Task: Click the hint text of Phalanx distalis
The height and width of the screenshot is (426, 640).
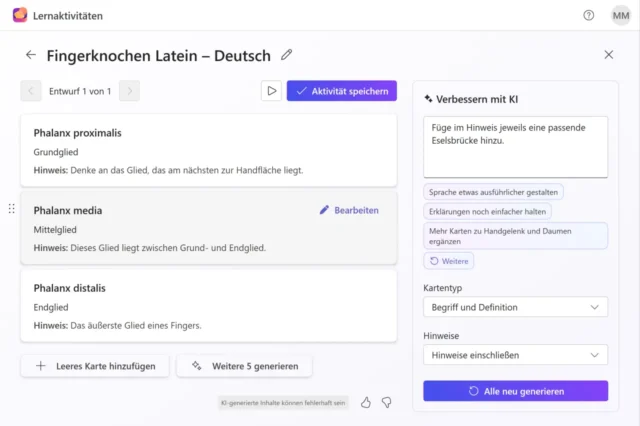Action: pyautogui.click(x=118, y=326)
